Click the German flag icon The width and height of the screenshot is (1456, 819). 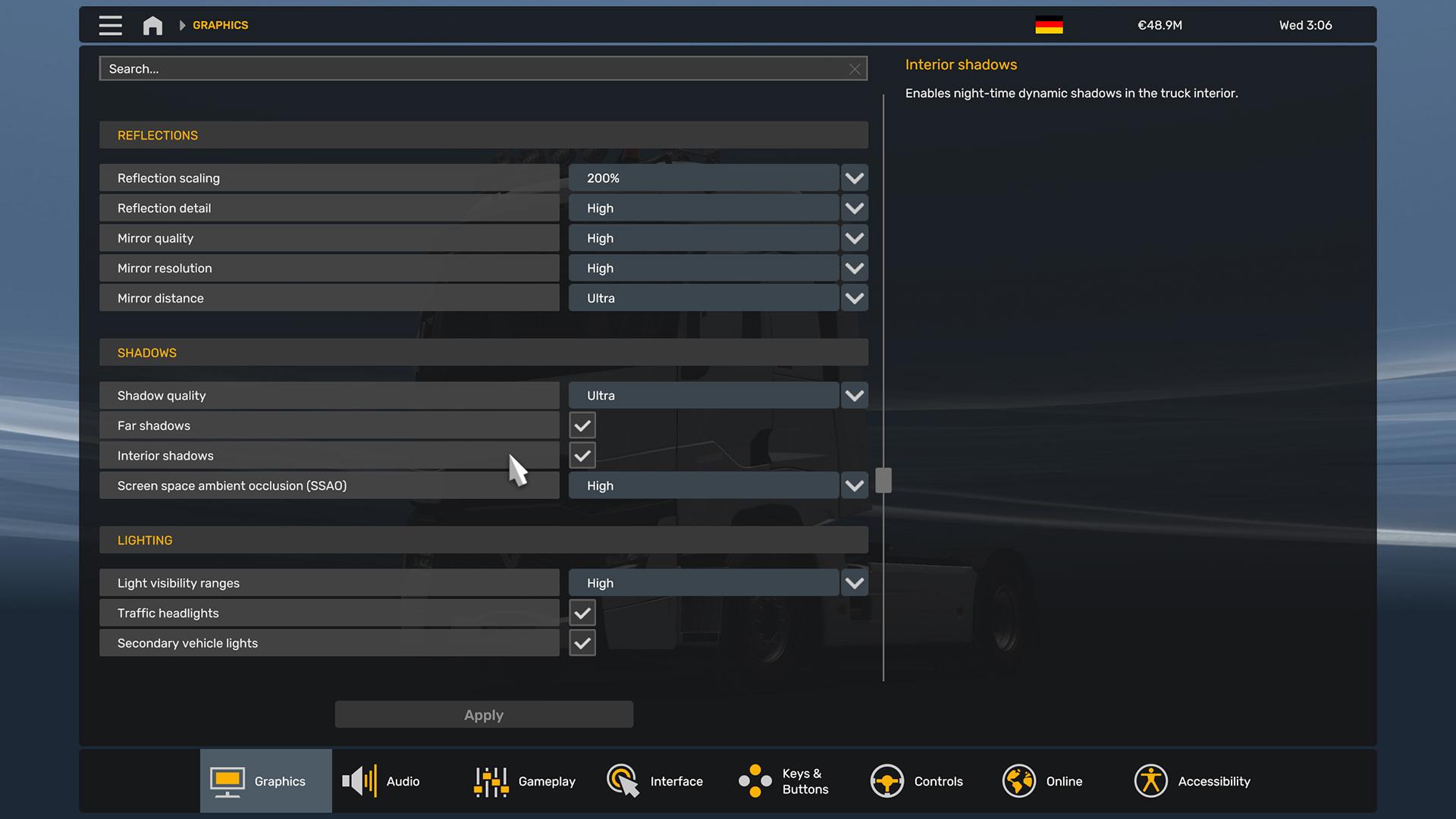pos(1049,25)
